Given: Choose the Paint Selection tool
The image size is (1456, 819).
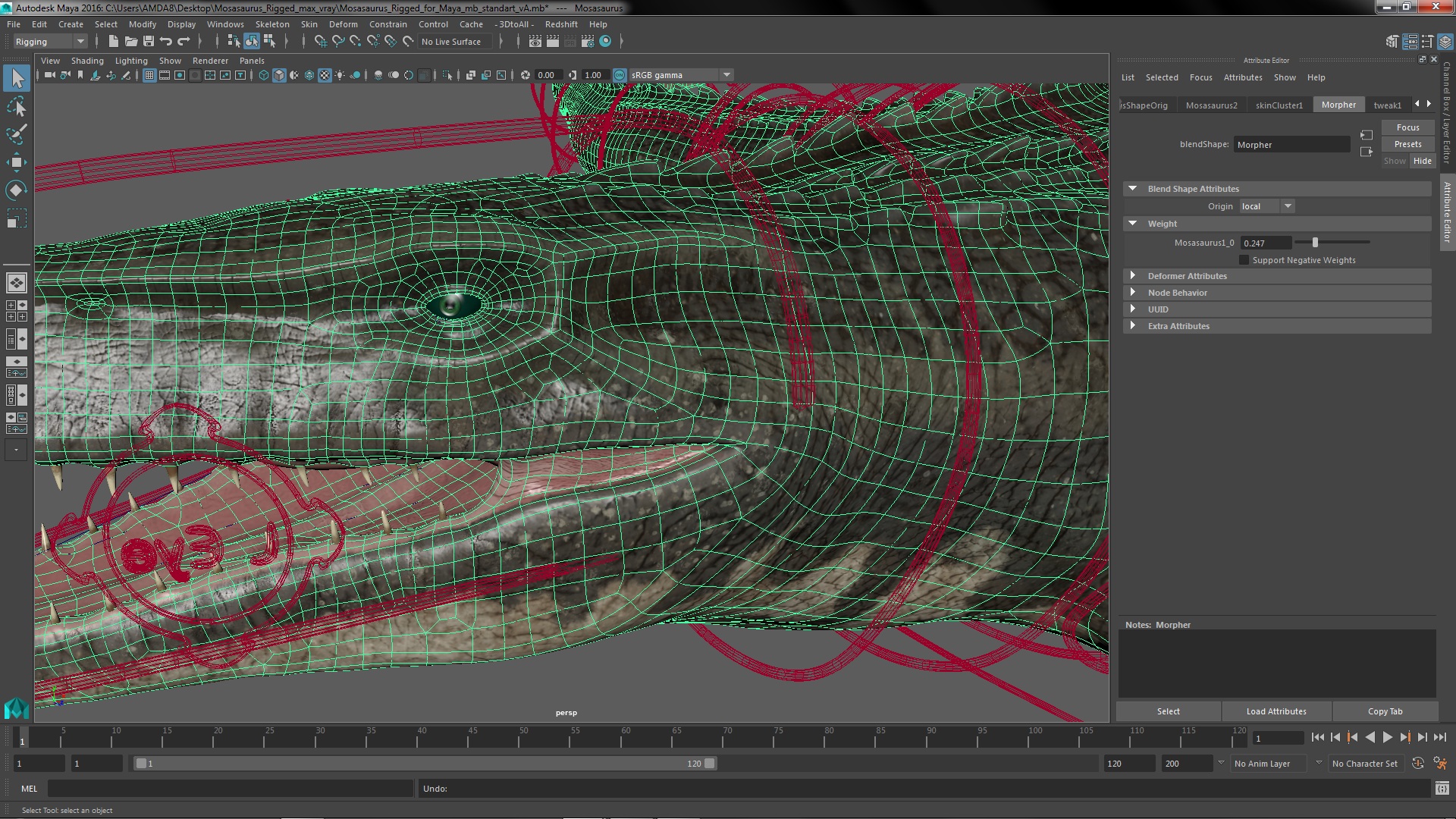Looking at the screenshot, I should pos(16,135).
